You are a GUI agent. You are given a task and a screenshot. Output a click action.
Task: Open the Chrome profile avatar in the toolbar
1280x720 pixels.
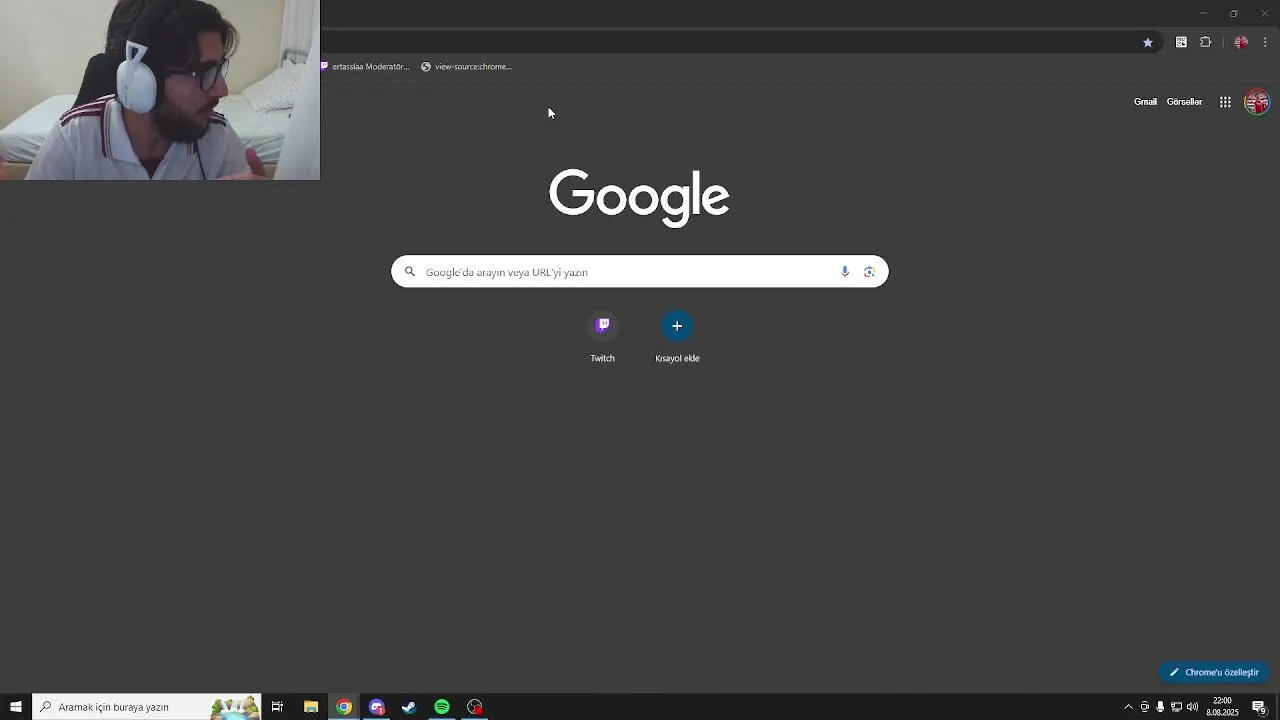[1241, 42]
